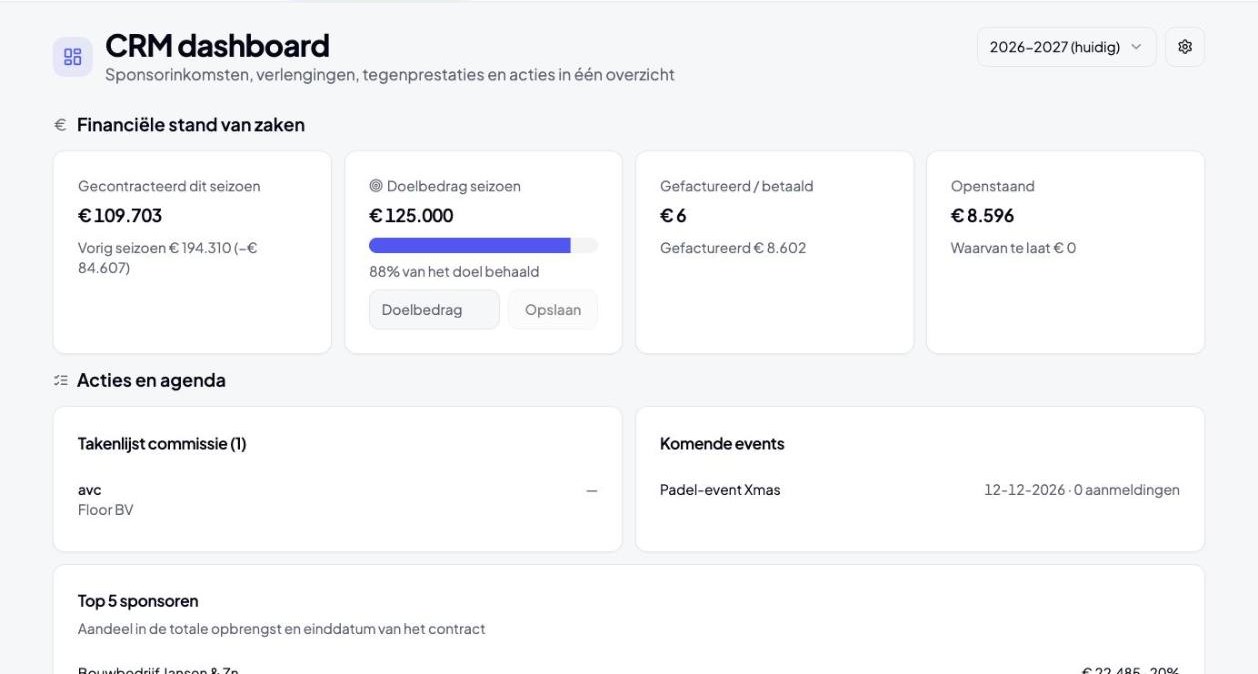The height and width of the screenshot is (674, 1258).
Task: Click the goal progress bar at 88%
Action: pyautogui.click(x=483, y=245)
